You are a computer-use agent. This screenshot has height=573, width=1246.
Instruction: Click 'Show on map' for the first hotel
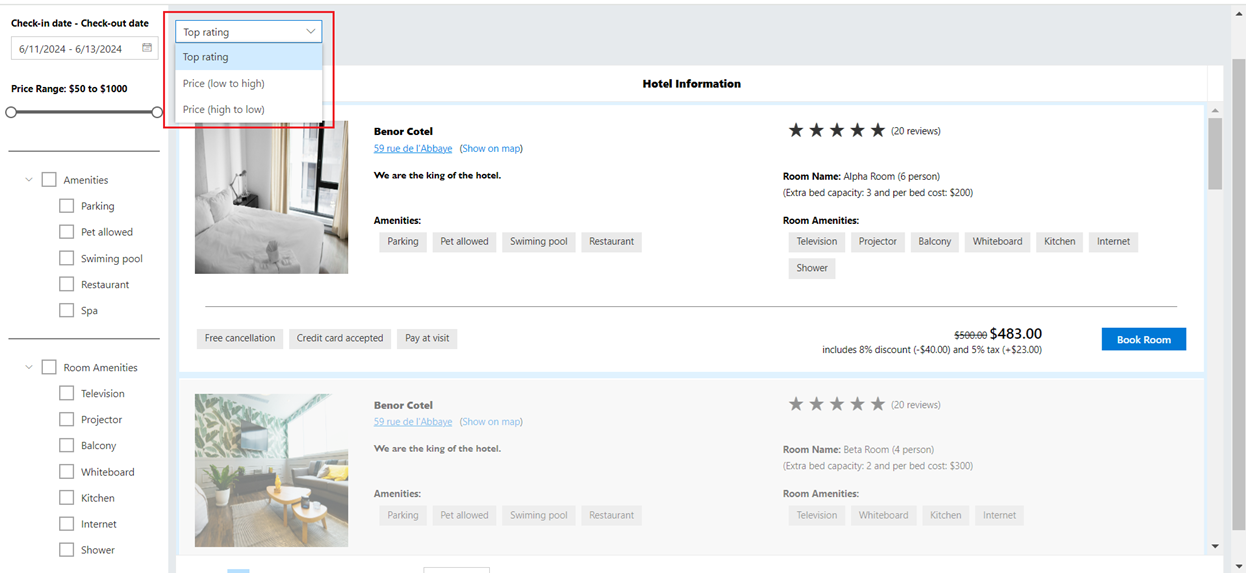[x=490, y=149]
